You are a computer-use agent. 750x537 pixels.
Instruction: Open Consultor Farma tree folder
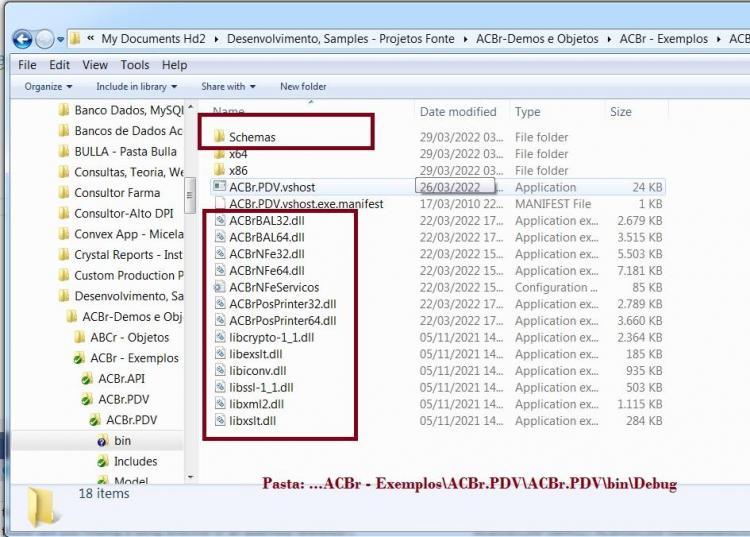(109, 193)
